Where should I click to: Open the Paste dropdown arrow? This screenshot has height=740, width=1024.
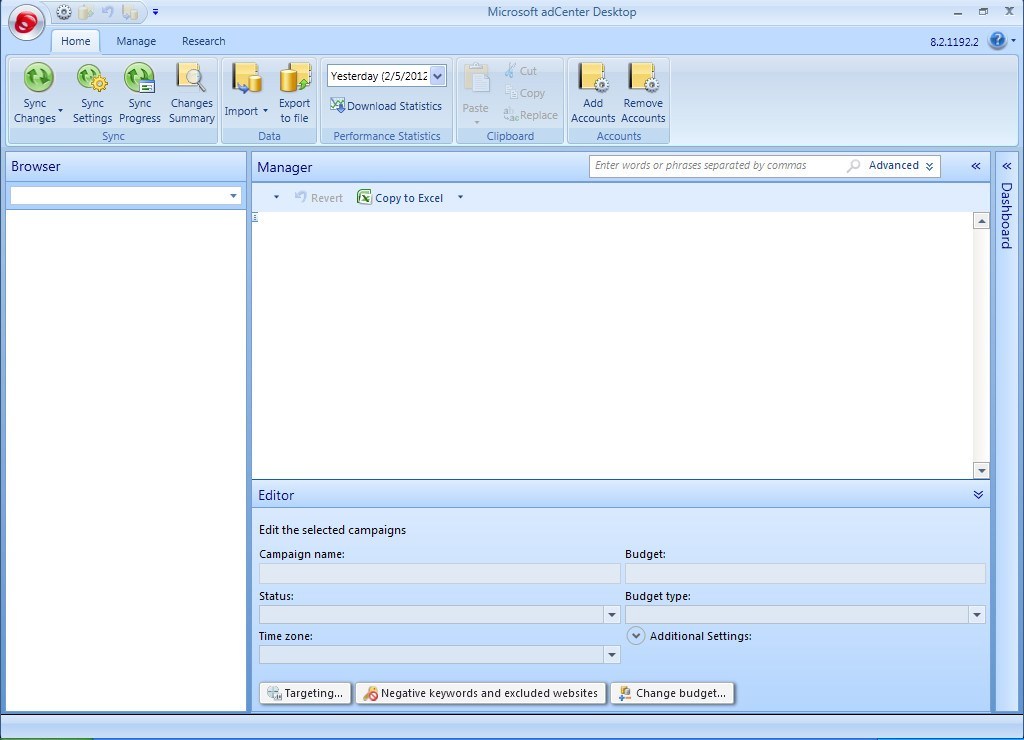click(x=476, y=122)
